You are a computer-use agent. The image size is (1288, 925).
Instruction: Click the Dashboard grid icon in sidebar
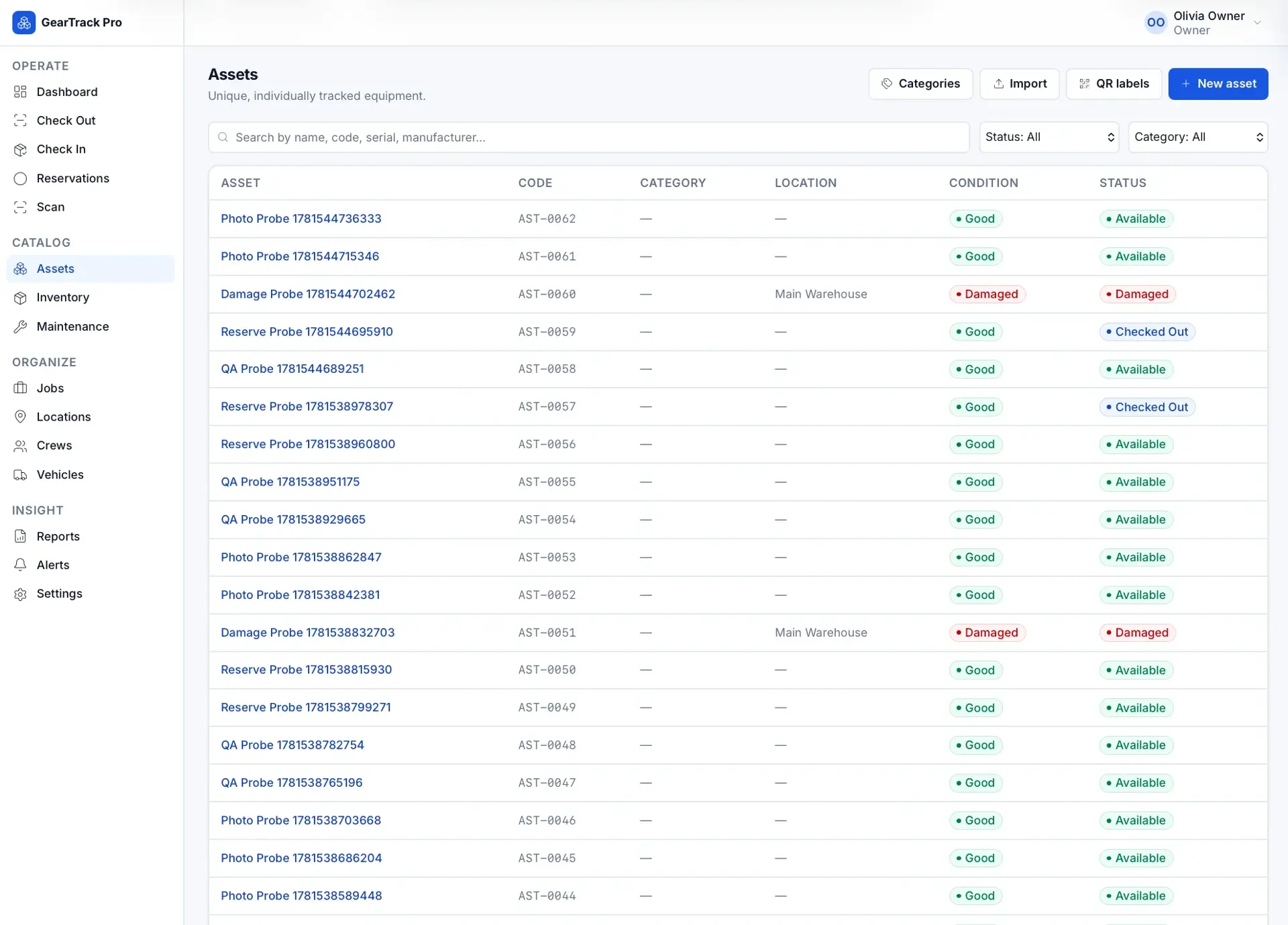click(20, 92)
